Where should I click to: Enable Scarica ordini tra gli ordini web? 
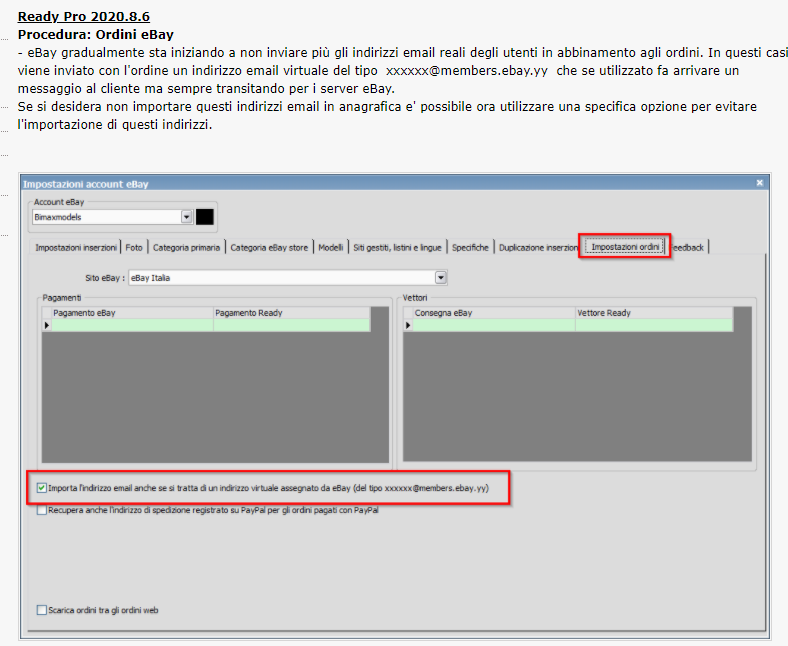(42, 610)
